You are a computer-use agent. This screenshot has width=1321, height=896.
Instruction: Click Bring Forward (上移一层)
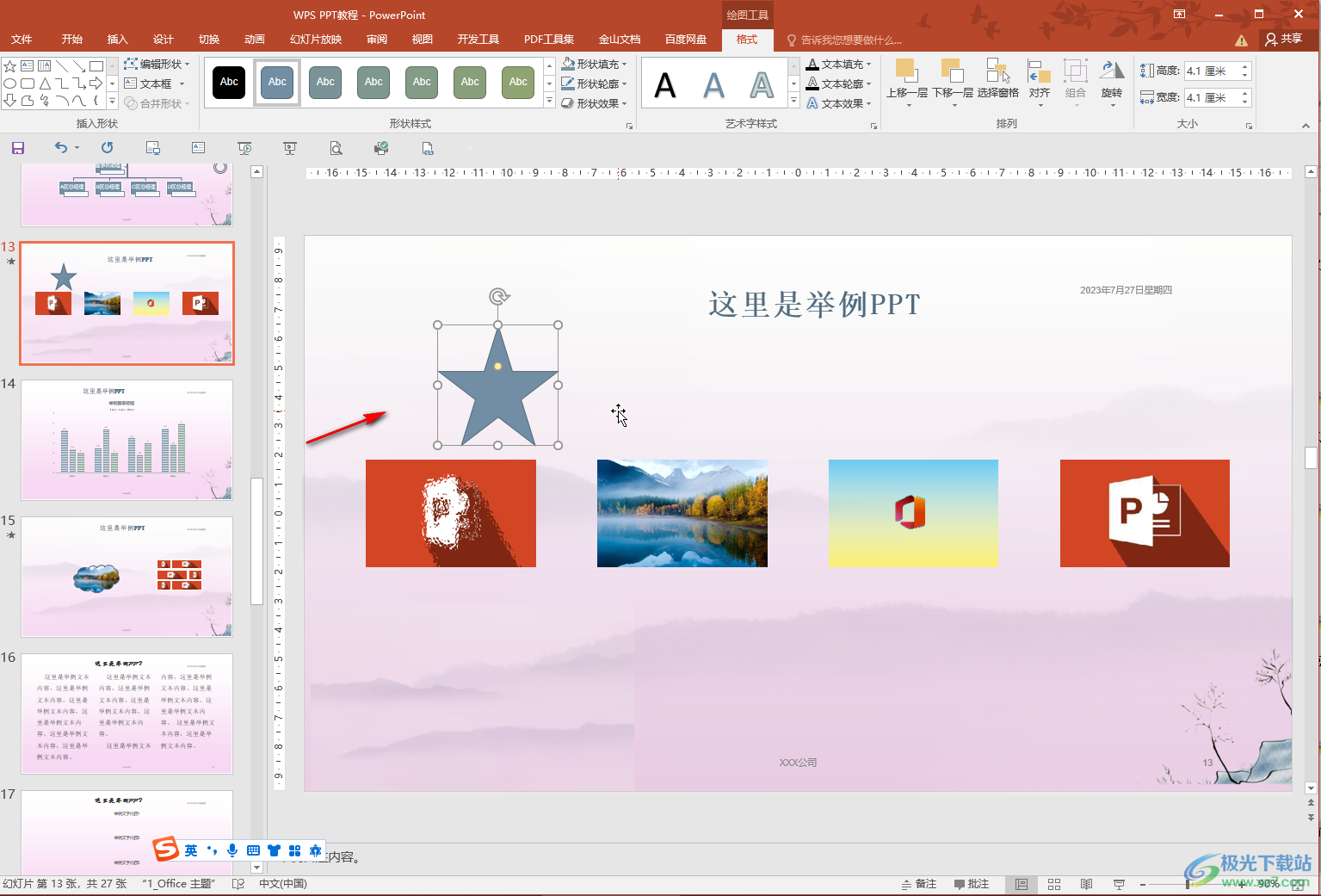pyautogui.click(x=907, y=83)
